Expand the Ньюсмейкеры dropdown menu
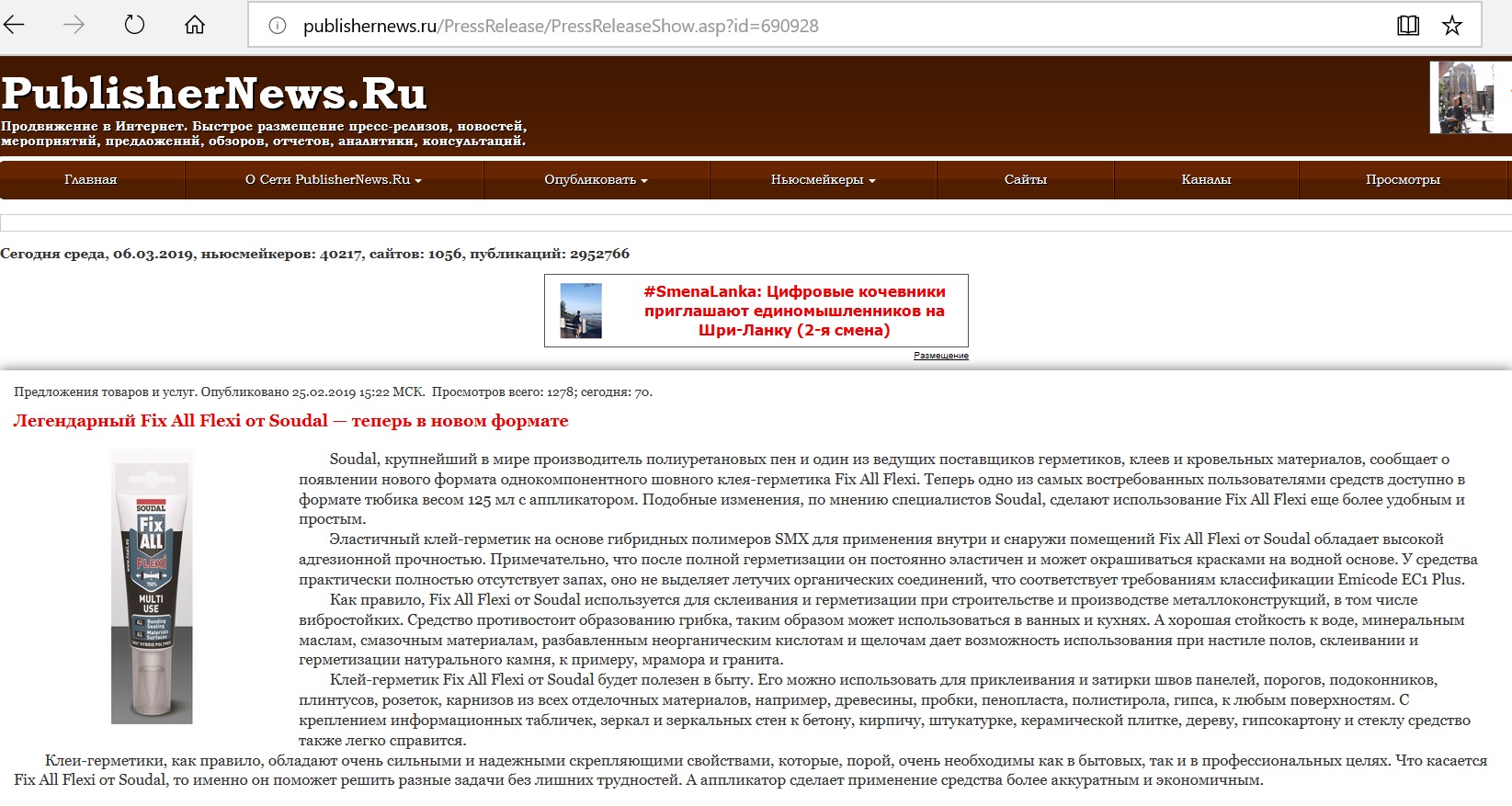This screenshot has width=1512, height=806. pyautogui.click(x=824, y=179)
